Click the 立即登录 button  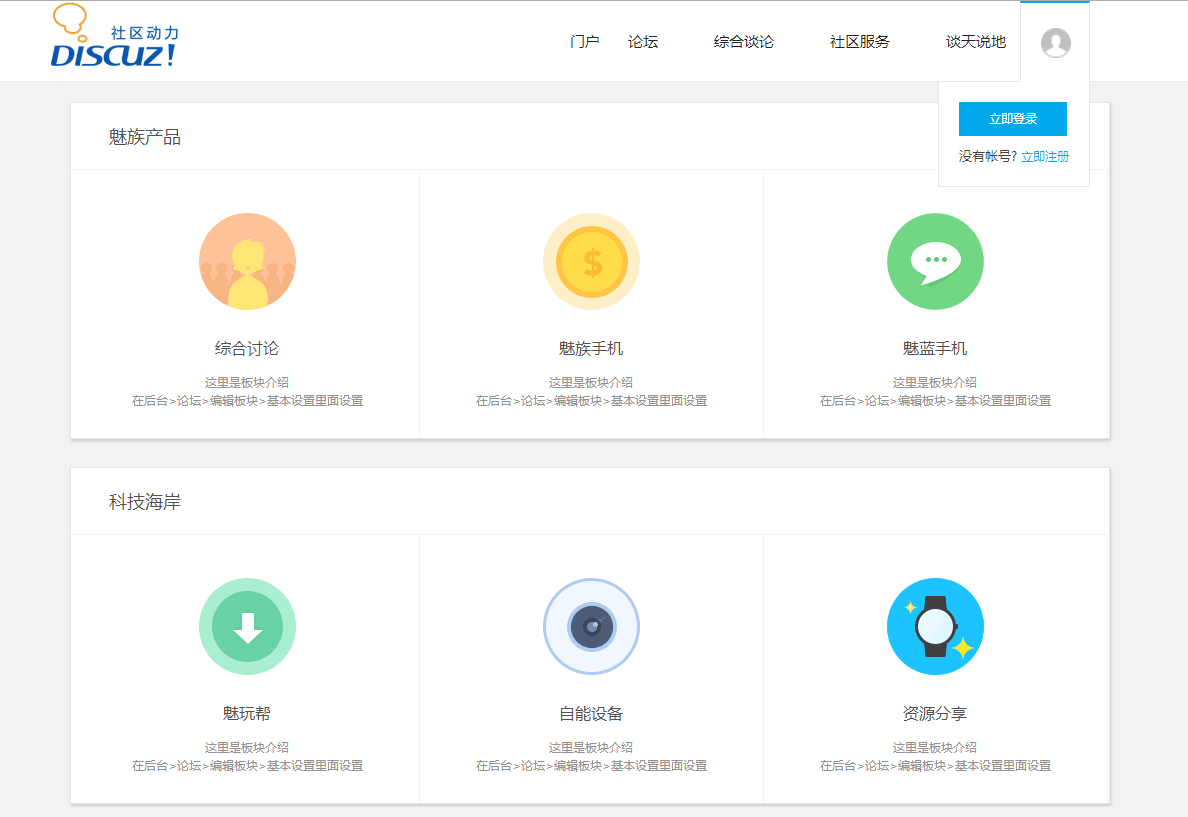tap(1012, 119)
